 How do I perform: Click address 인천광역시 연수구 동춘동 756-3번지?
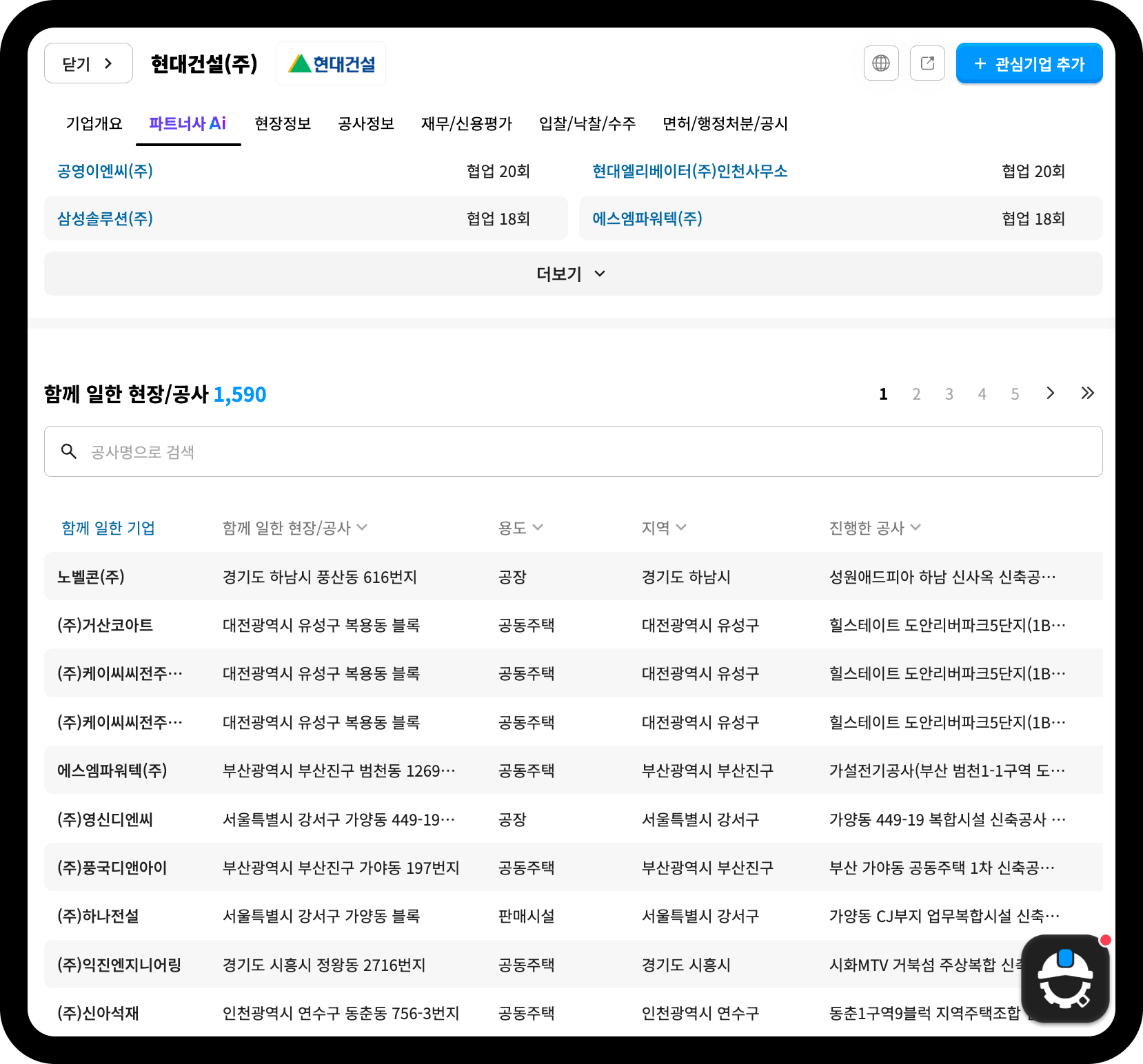pyautogui.click(x=341, y=1013)
